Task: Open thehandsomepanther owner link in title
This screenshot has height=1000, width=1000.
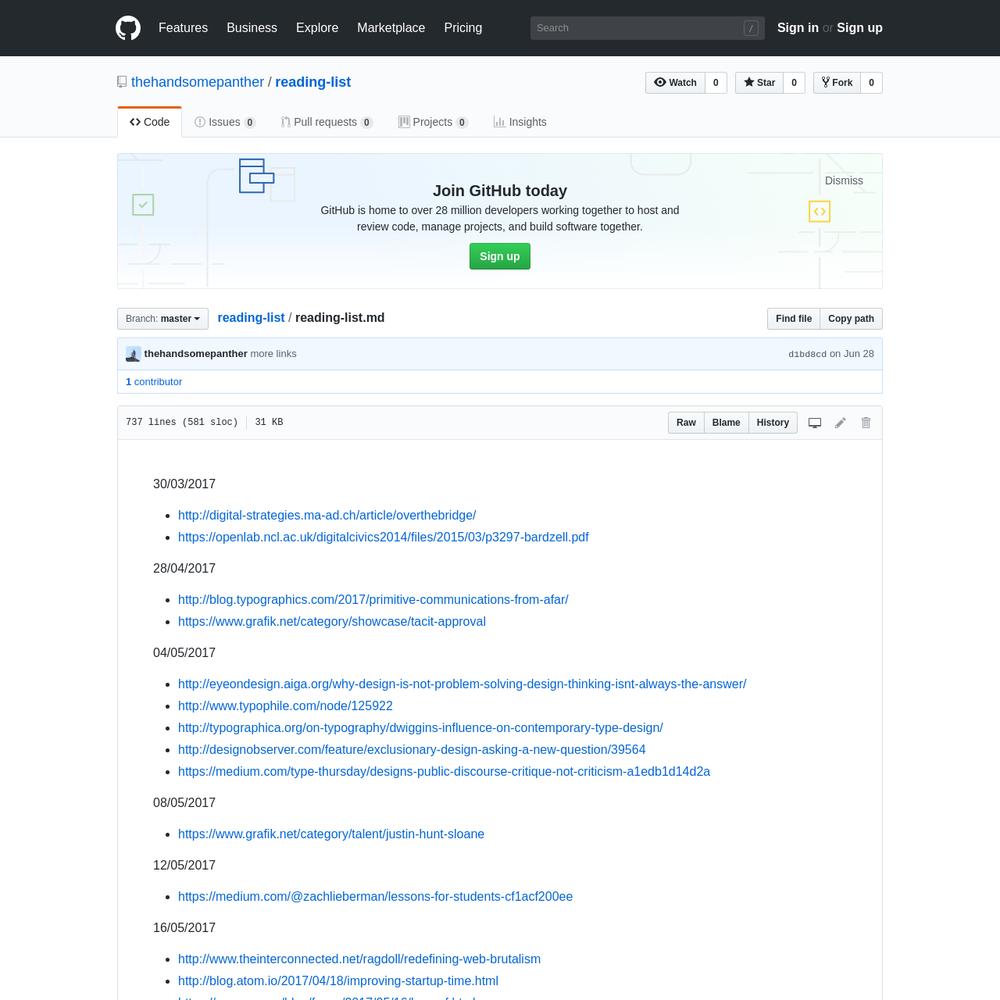Action: 197,82
